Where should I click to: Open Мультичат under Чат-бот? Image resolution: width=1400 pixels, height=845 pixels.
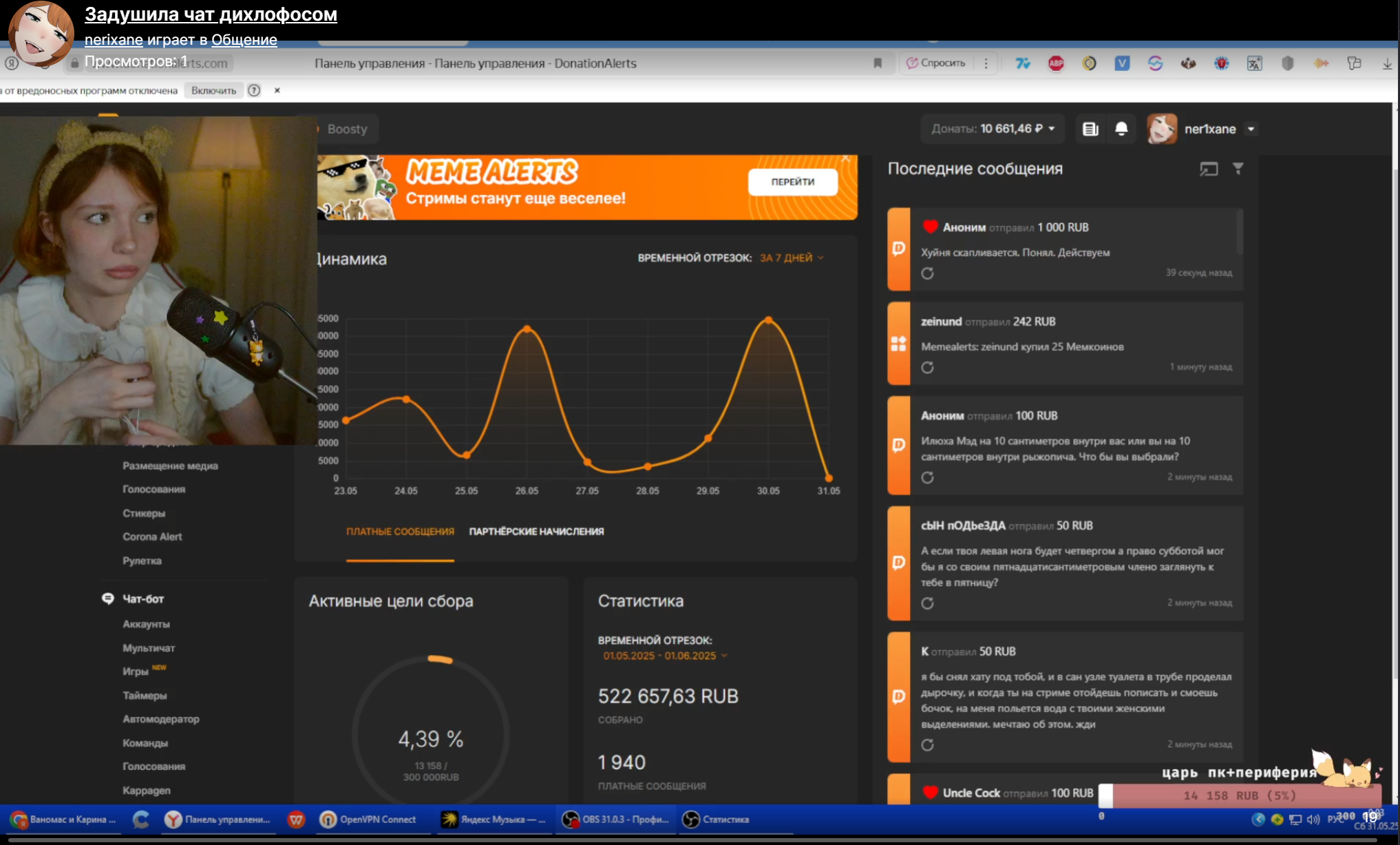149,649
